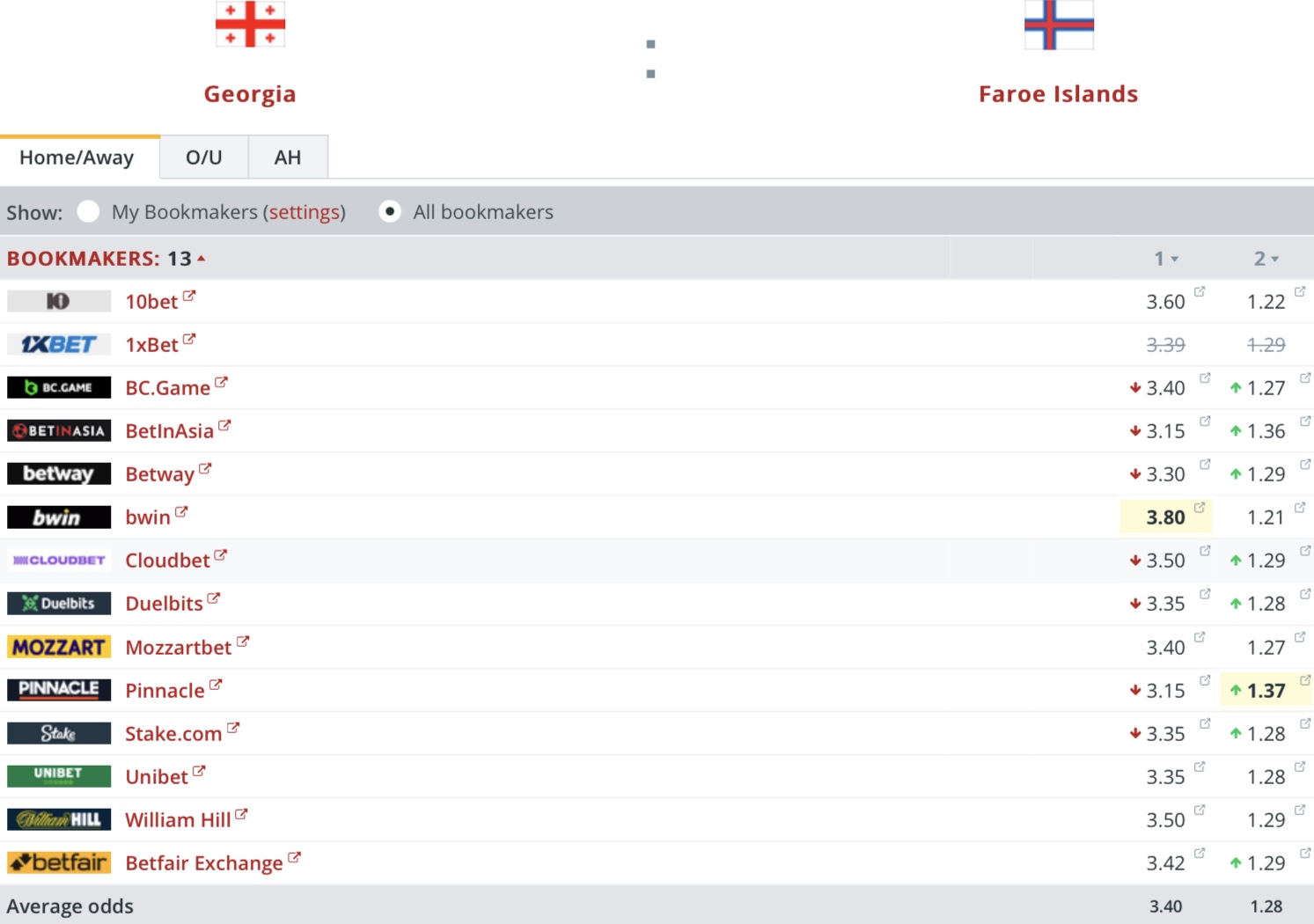Screen dimensions: 1314x924
Task: Click external link icon beside Betfair Exchange name
Action: point(294,856)
